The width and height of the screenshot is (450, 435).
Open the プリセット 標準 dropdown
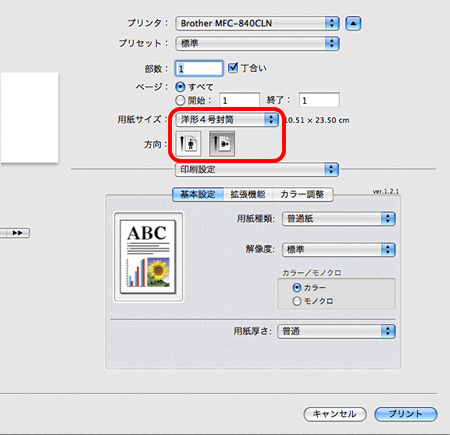[257, 43]
